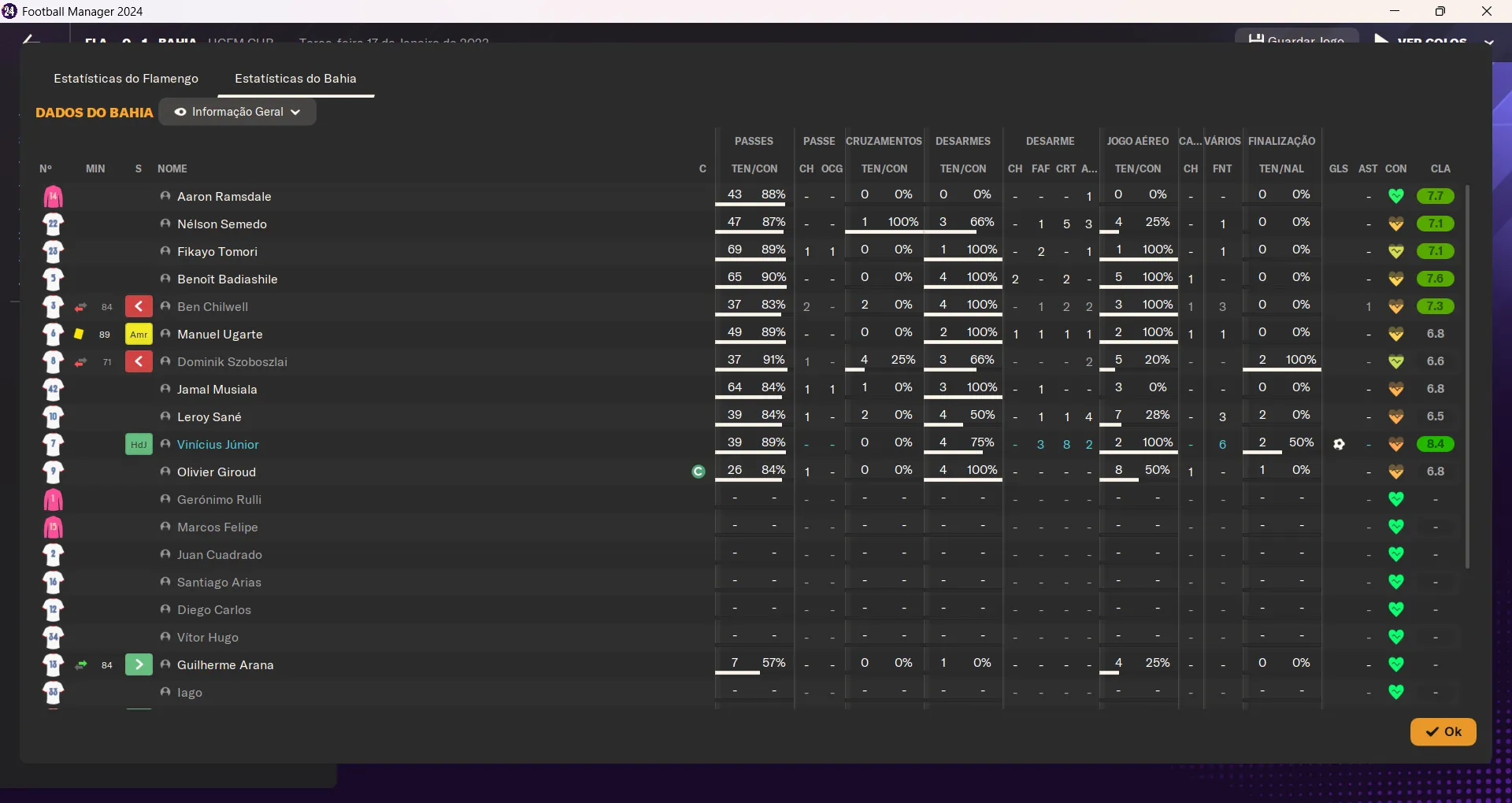This screenshot has height=803, width=1512.
Task: Click Aaron Ramsdale's green condition heart
Action: (x=1396, y=196)
